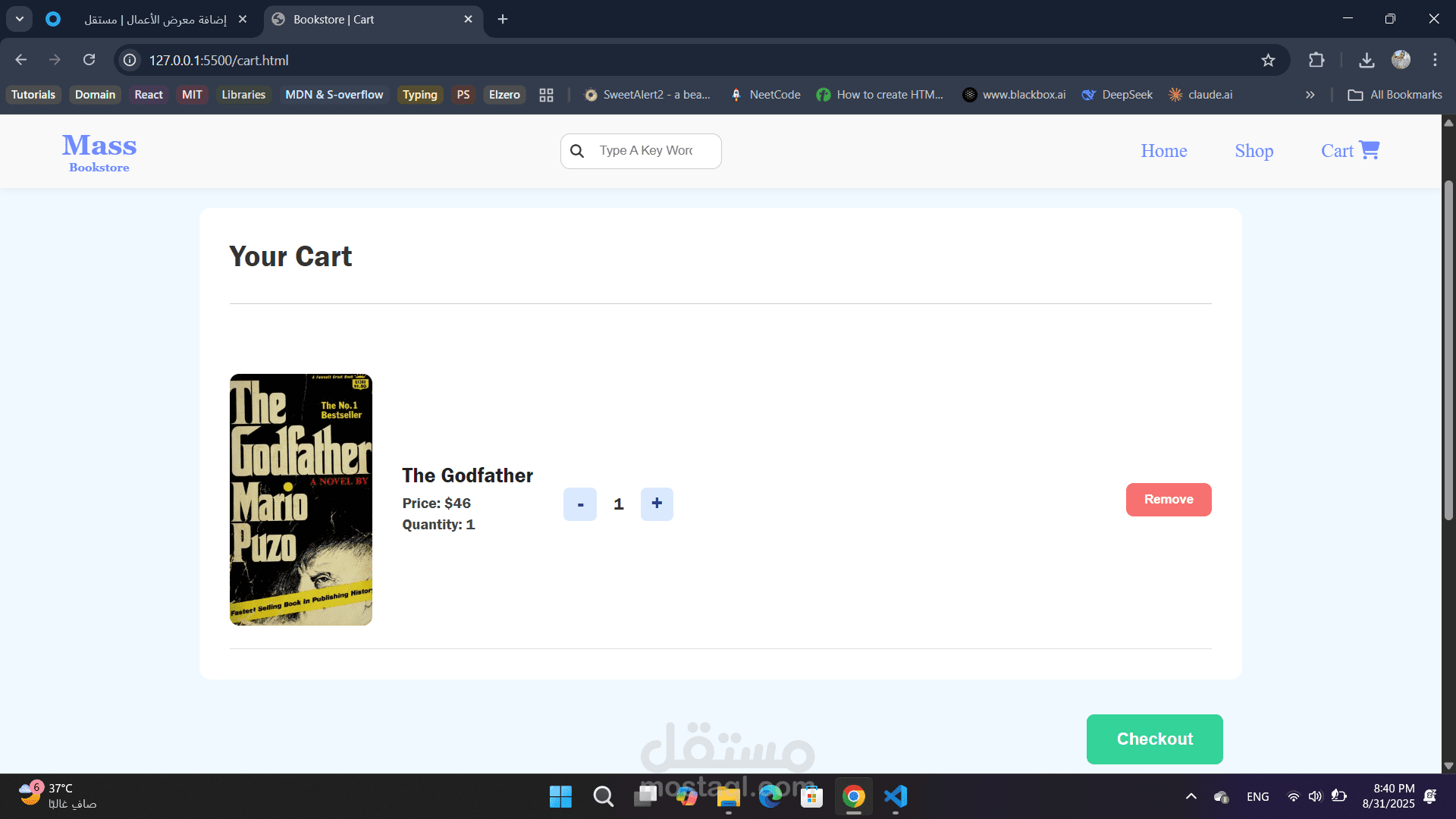Bookmark this page with the star icon
This screenshot has height=819, width=1456.
click(1268, 60)
